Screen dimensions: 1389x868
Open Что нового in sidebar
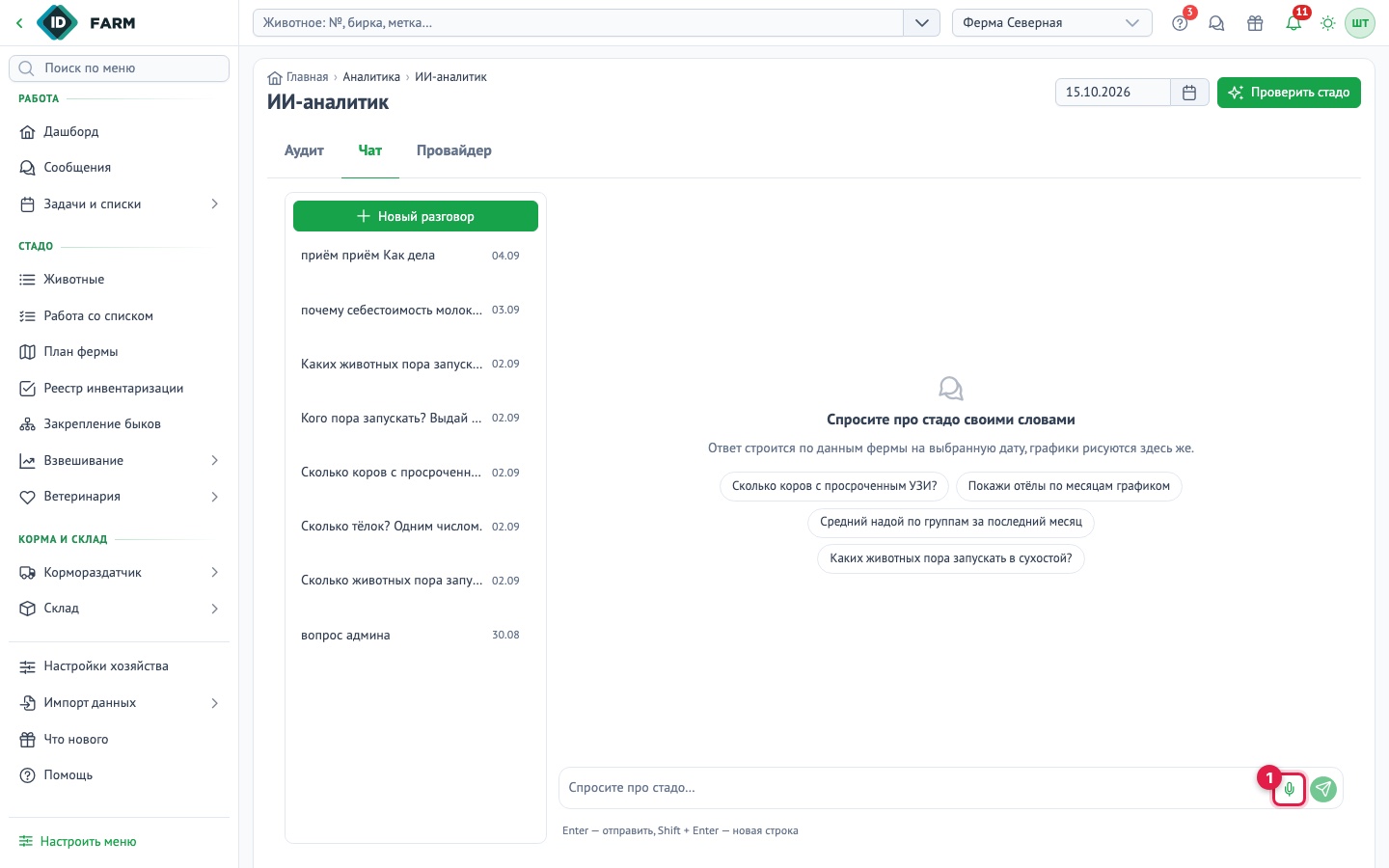[119, 740]
